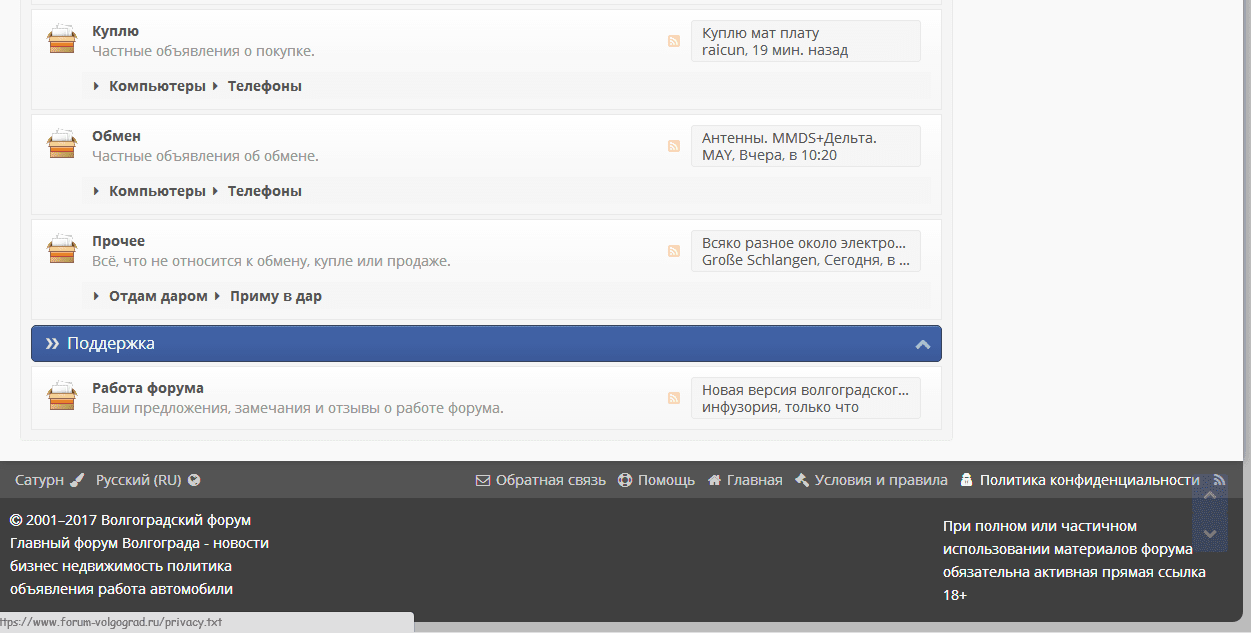The image size is (1251, 633).
Task: Click the folder icon beside Прочее forum
Action: (x=62, y=250)
